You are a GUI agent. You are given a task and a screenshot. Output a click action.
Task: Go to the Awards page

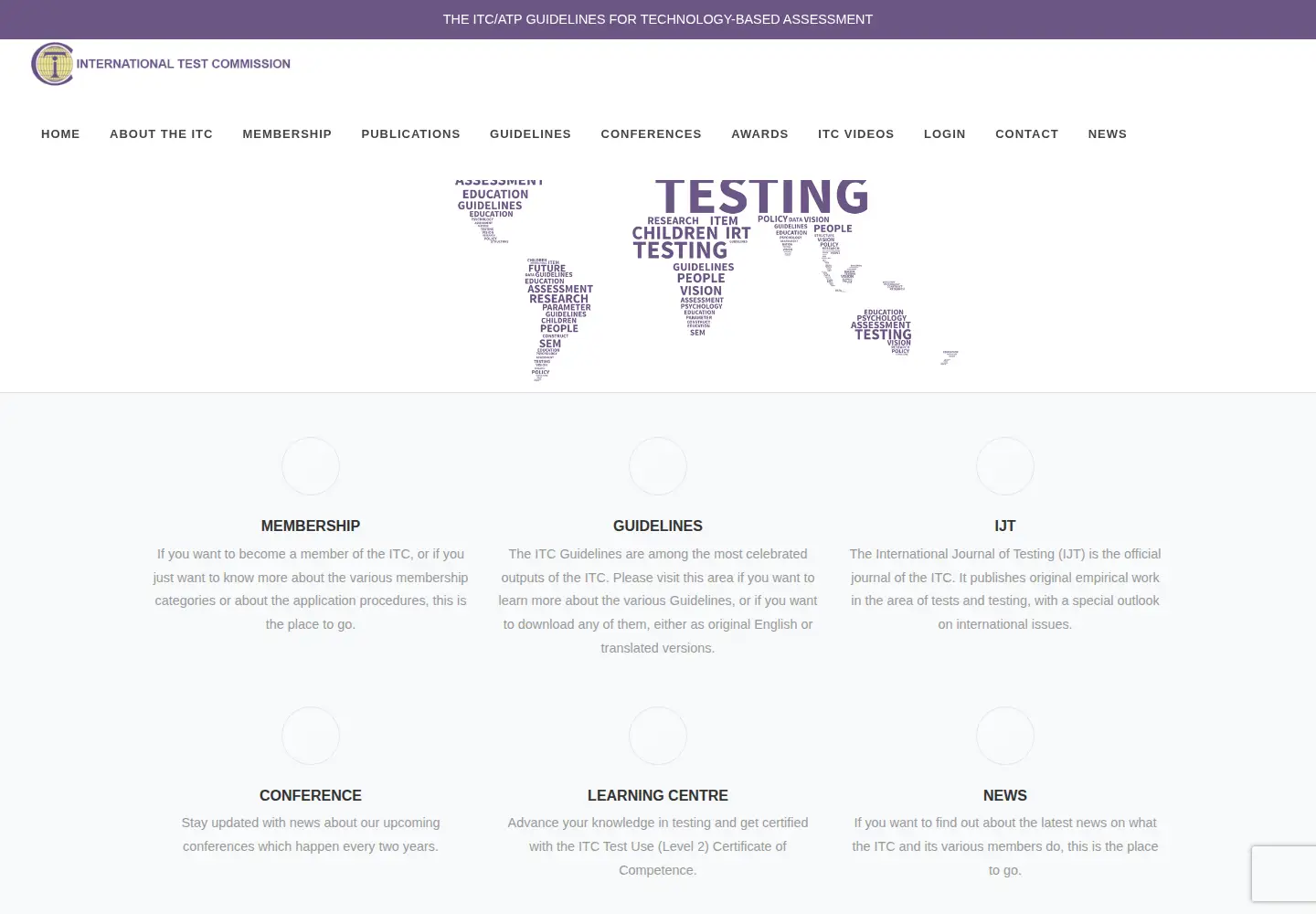pyautogui.click(x=759, y=133)
